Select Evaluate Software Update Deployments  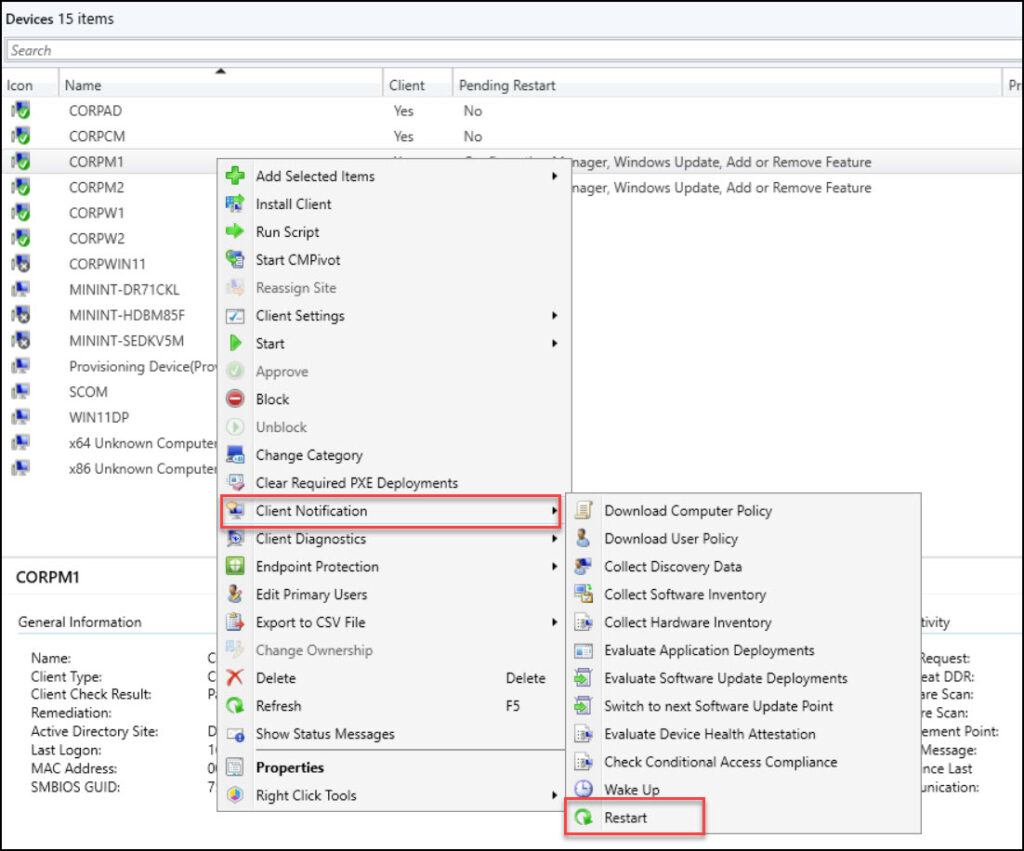tap(744, 678)
